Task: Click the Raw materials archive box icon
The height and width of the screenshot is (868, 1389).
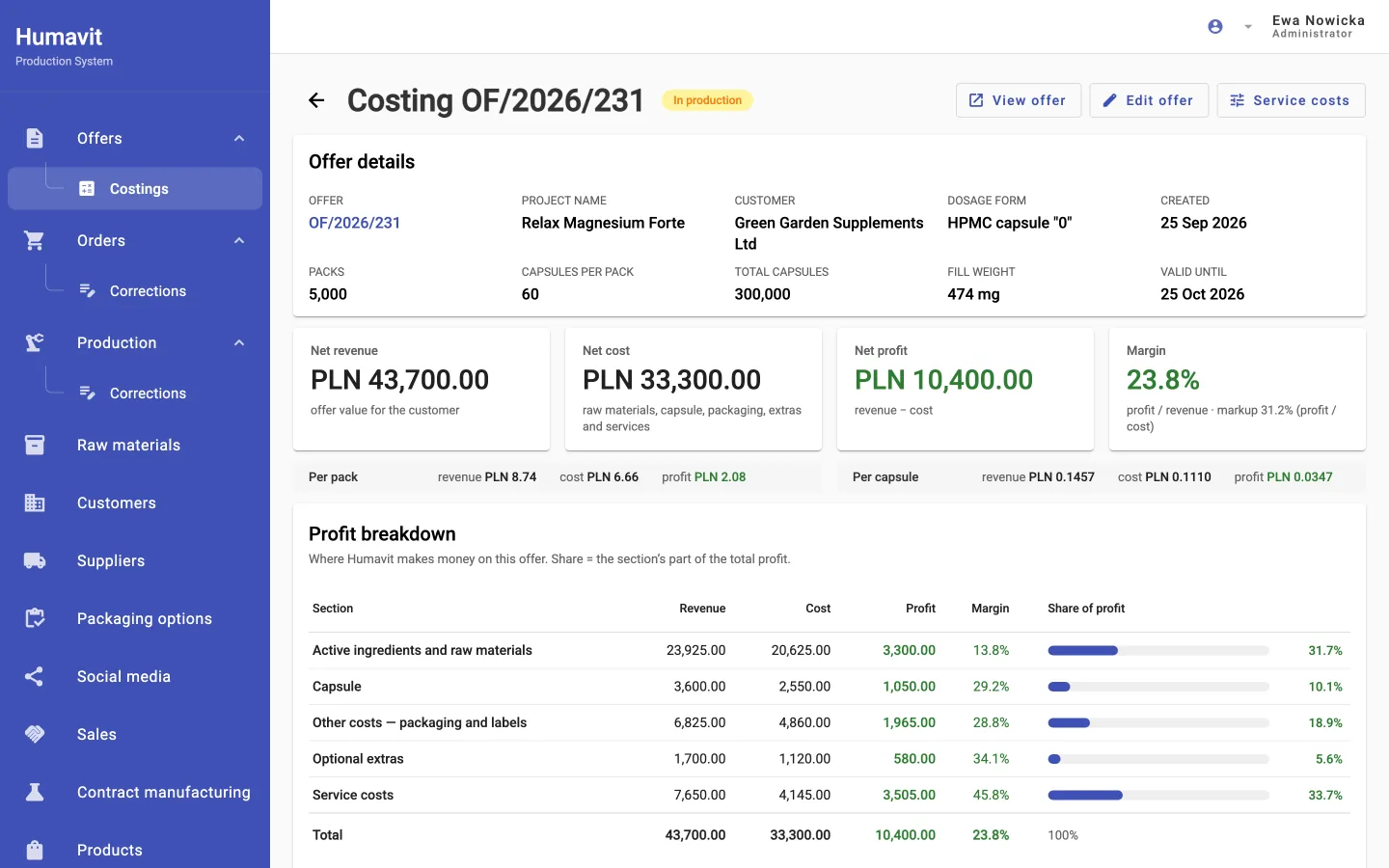Action: click(35, 445)
